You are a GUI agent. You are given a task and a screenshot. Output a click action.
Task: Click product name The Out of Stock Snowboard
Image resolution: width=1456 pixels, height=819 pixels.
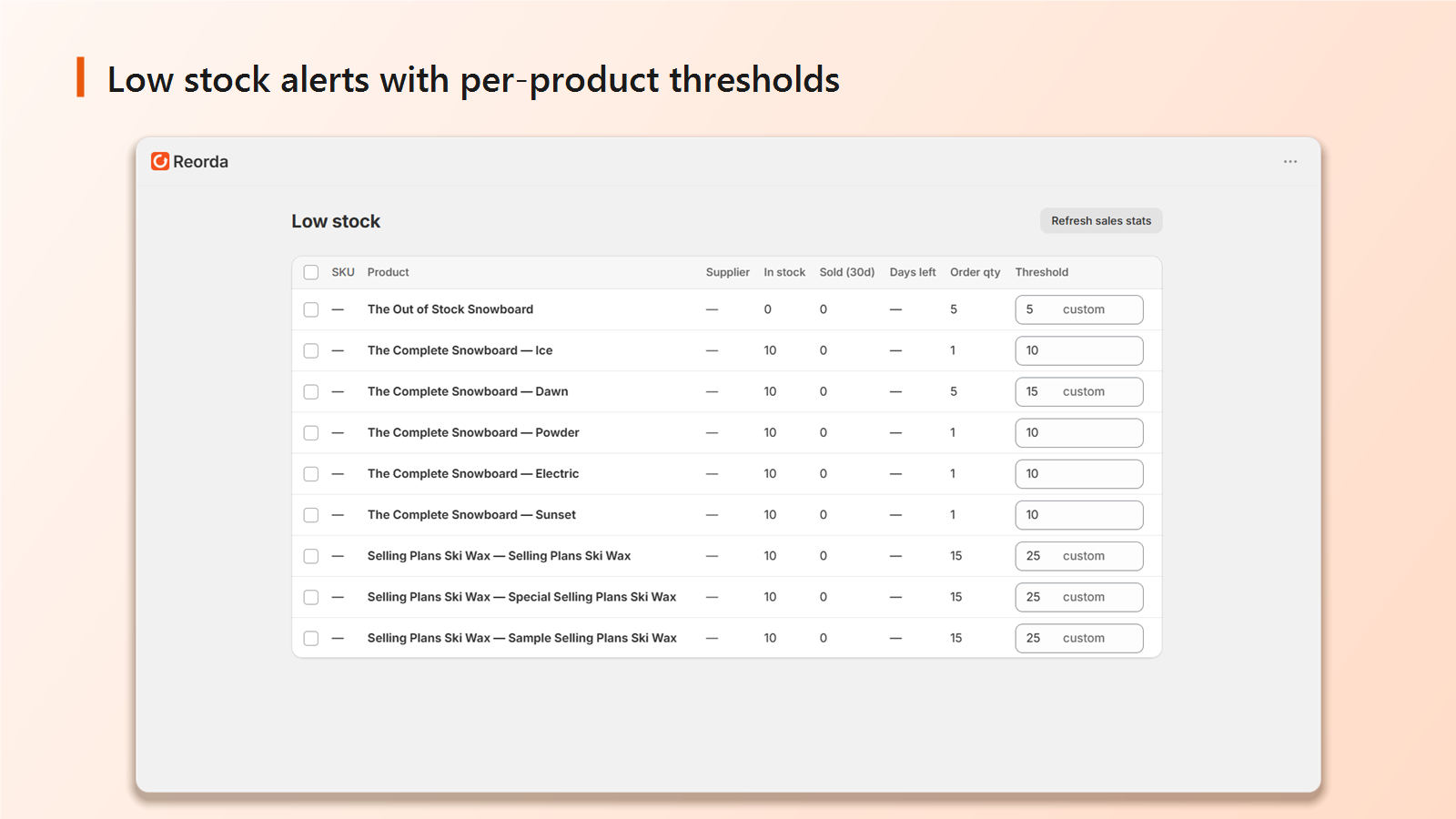(x=450, y=309)
